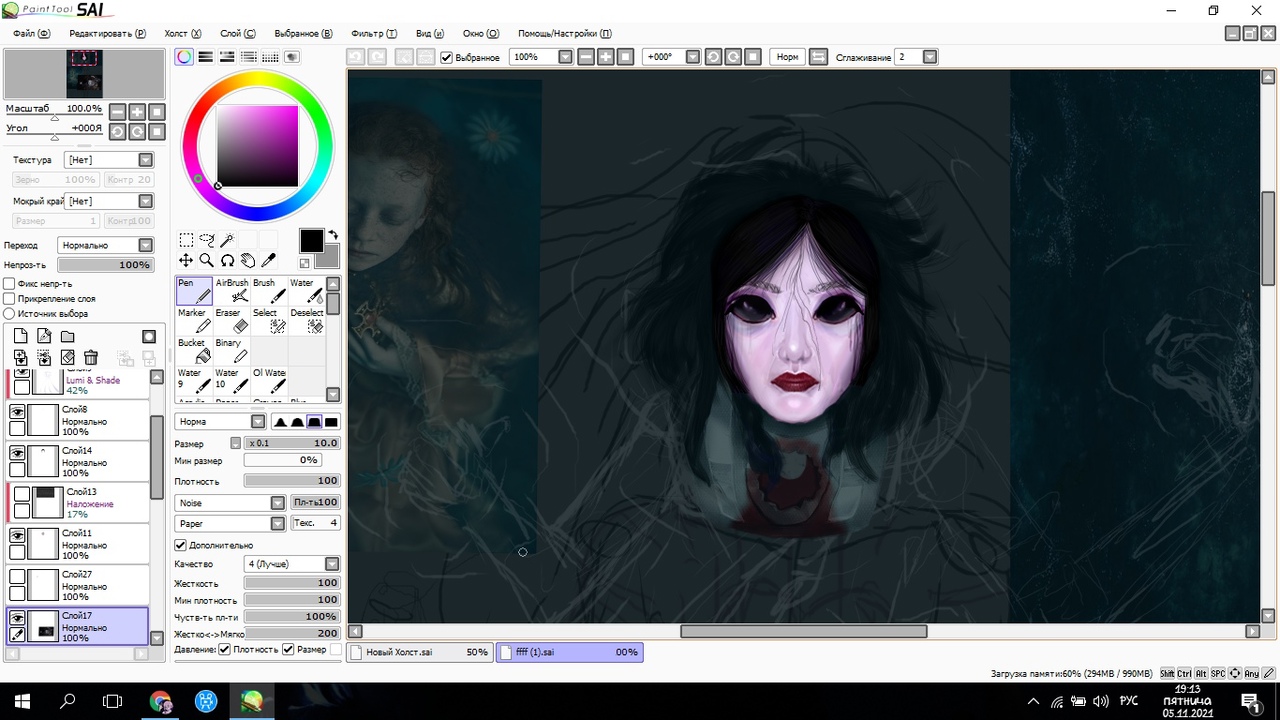The height and width of the screenshot is (720, 1280).
Task: Select the Binary pen tool
Action: tap(232, 350)
